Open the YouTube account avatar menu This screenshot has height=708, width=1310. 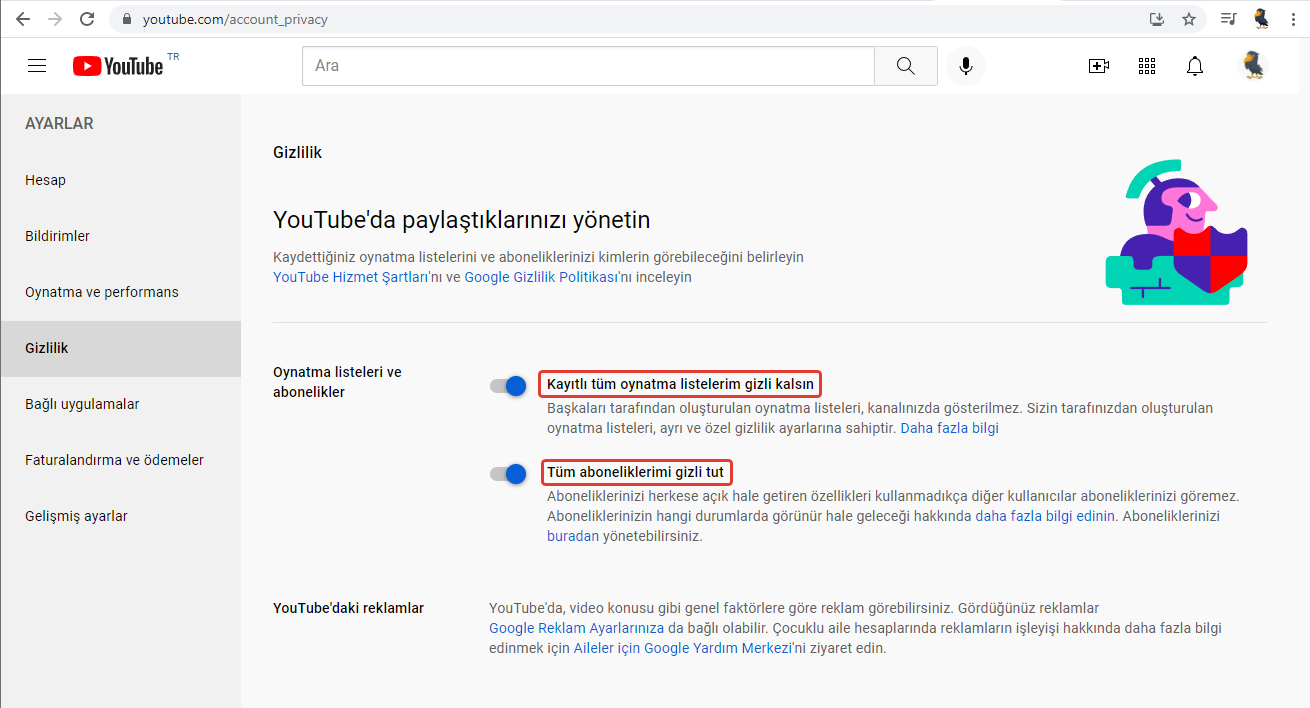click(1253, 66)
